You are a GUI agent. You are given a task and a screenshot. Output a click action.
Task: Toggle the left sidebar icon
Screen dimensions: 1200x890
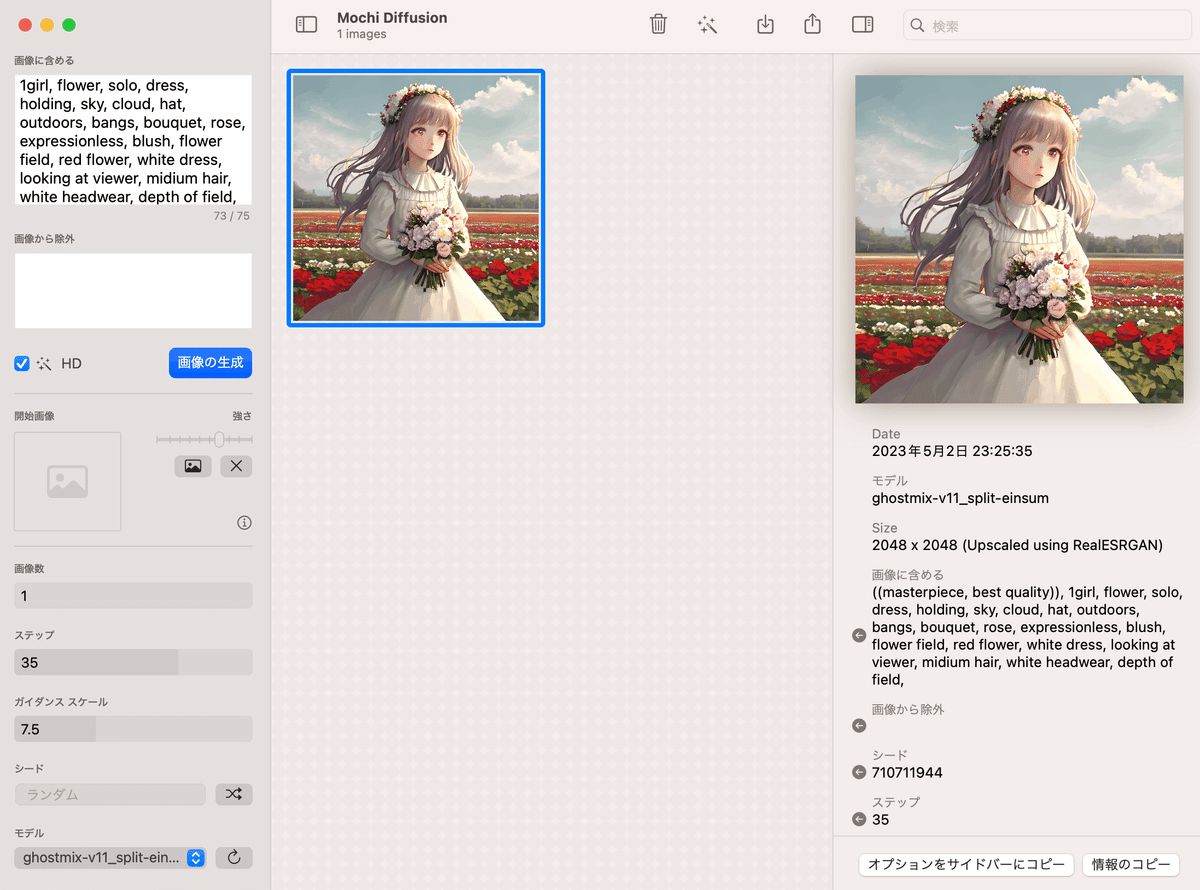[306, 25]
